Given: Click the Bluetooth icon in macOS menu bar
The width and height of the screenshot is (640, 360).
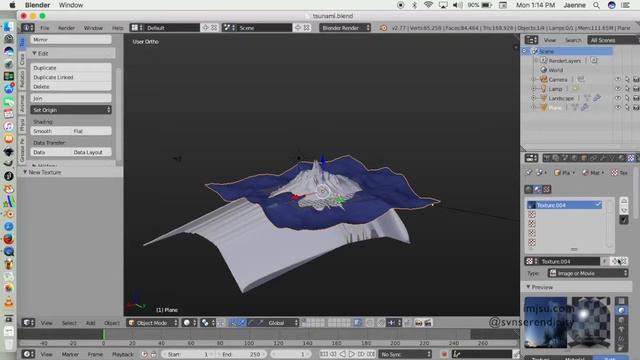Looking at the screenshot, I should 414,5.
